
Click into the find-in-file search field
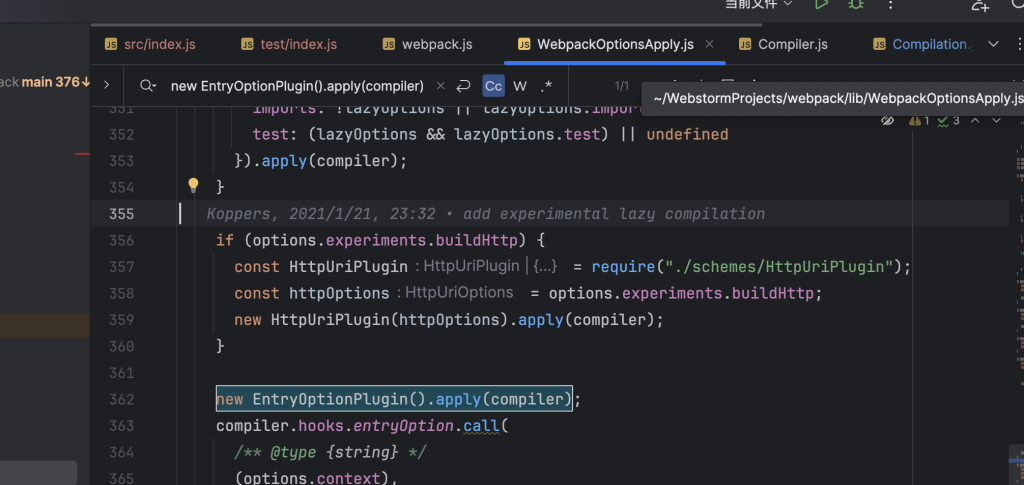click(x=297, y=86)
